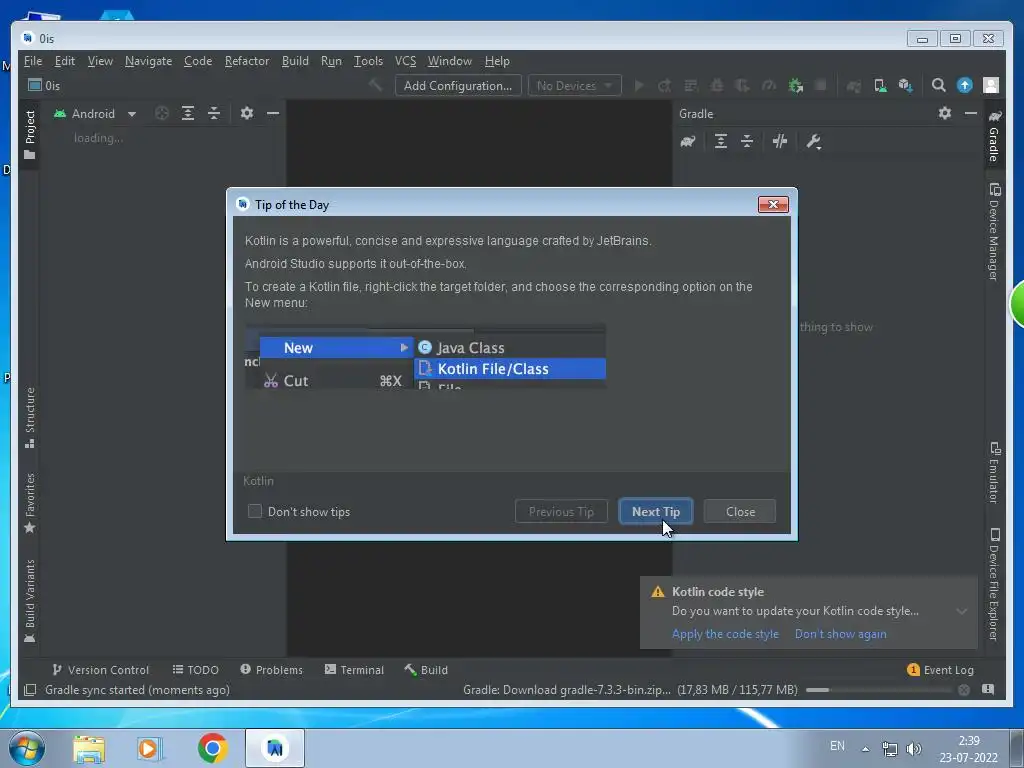Click the Don't show again link

coord(840,634)
